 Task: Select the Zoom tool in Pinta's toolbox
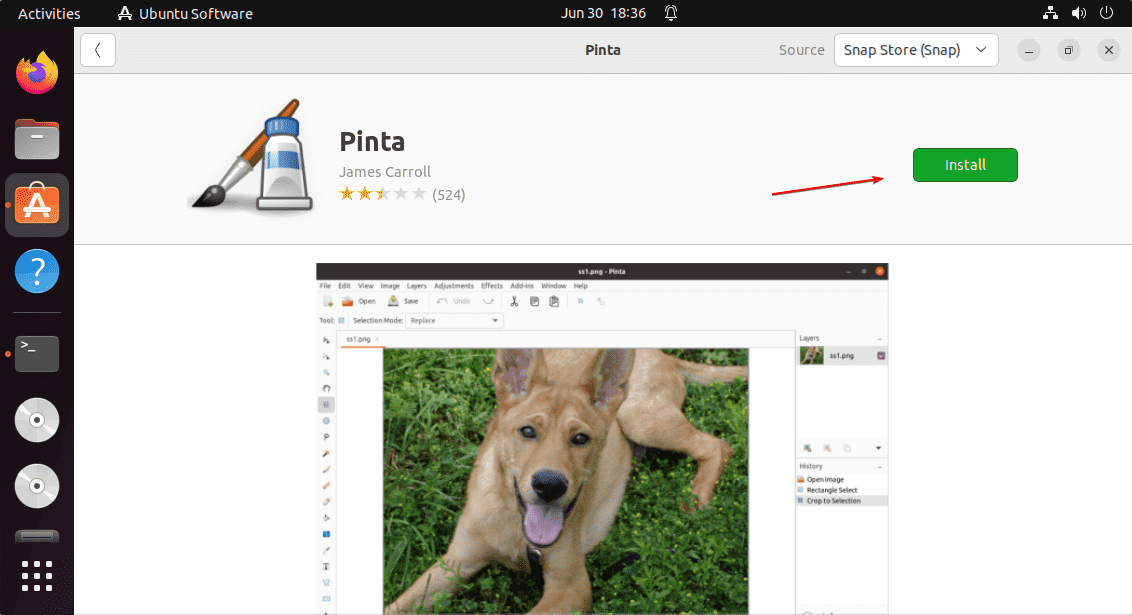click(326, 373)
